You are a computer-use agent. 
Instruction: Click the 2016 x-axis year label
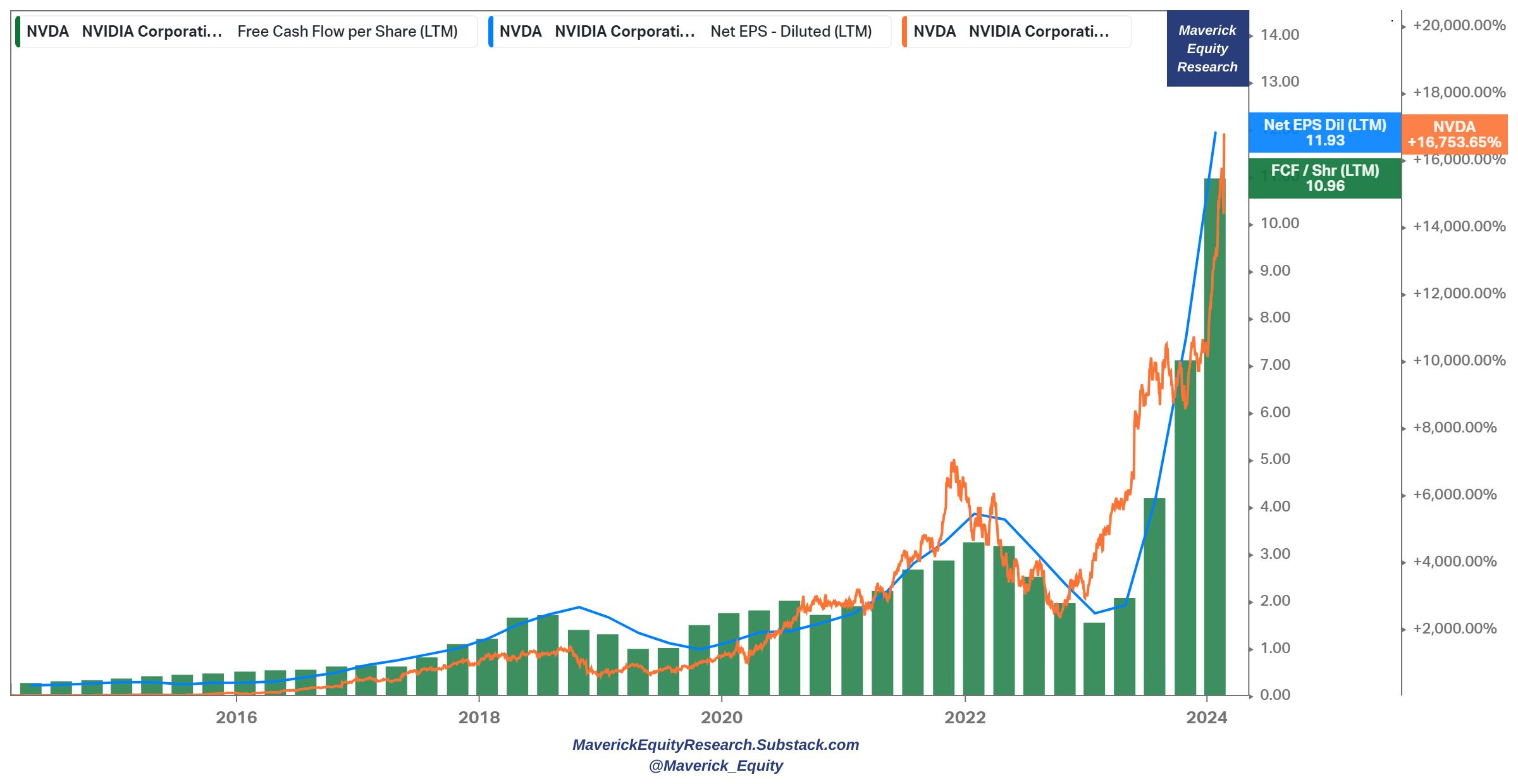coord(237,718)
